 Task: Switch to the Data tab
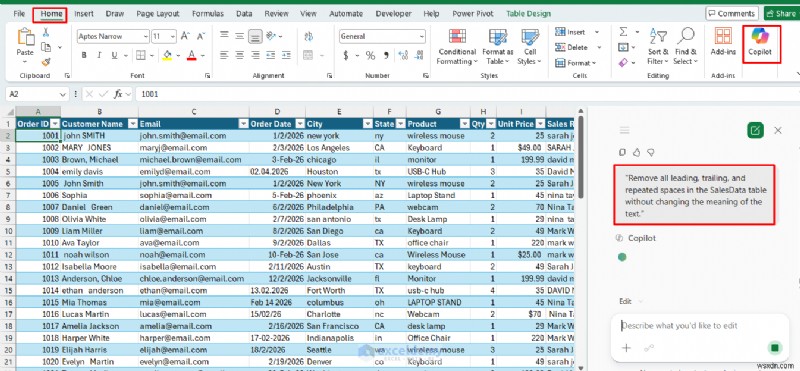pyautogui.click(x=244, y=14)
